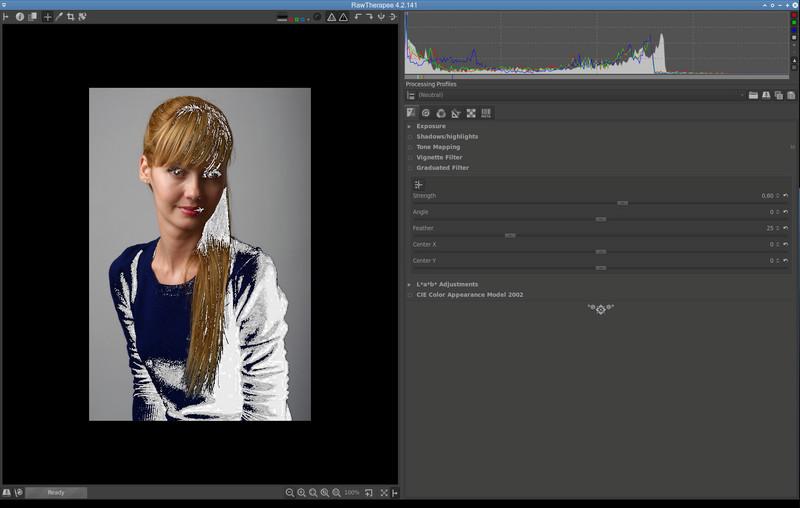Reset the Center Y value
Screen dimensions: 800x508
click(x=786, y=261)
